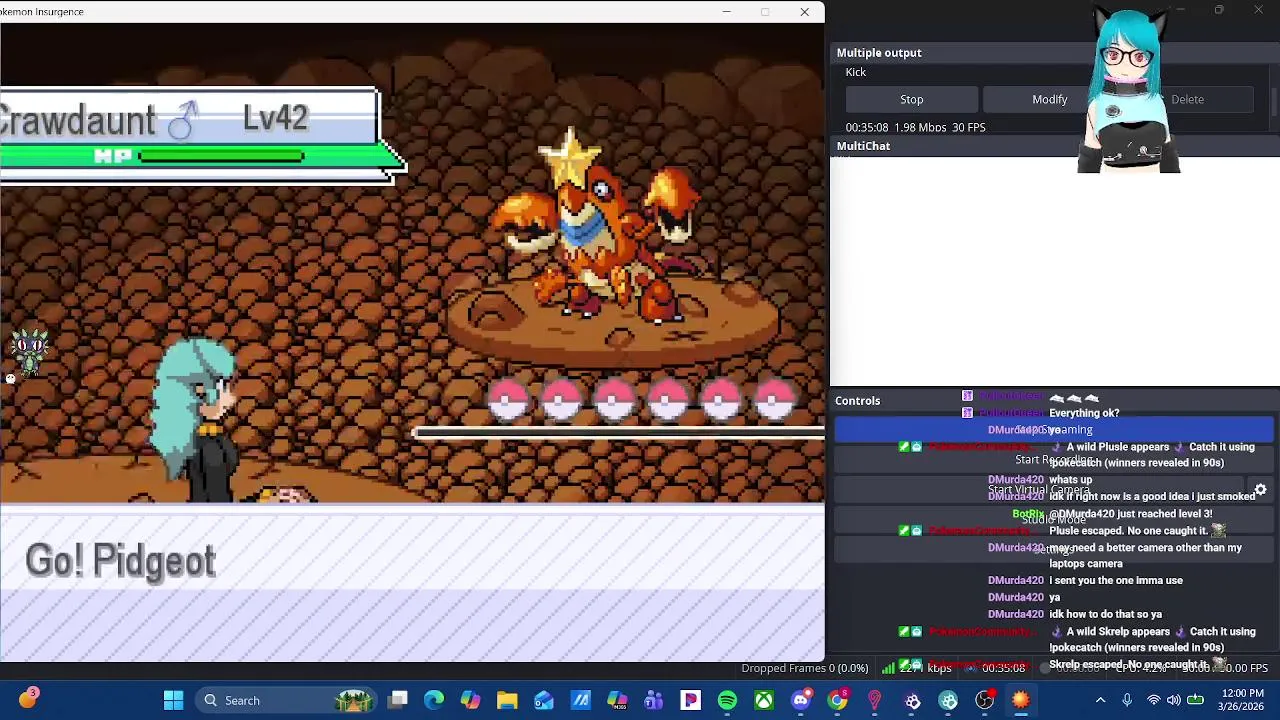Click the 'Kick' output label

[856, 72]
